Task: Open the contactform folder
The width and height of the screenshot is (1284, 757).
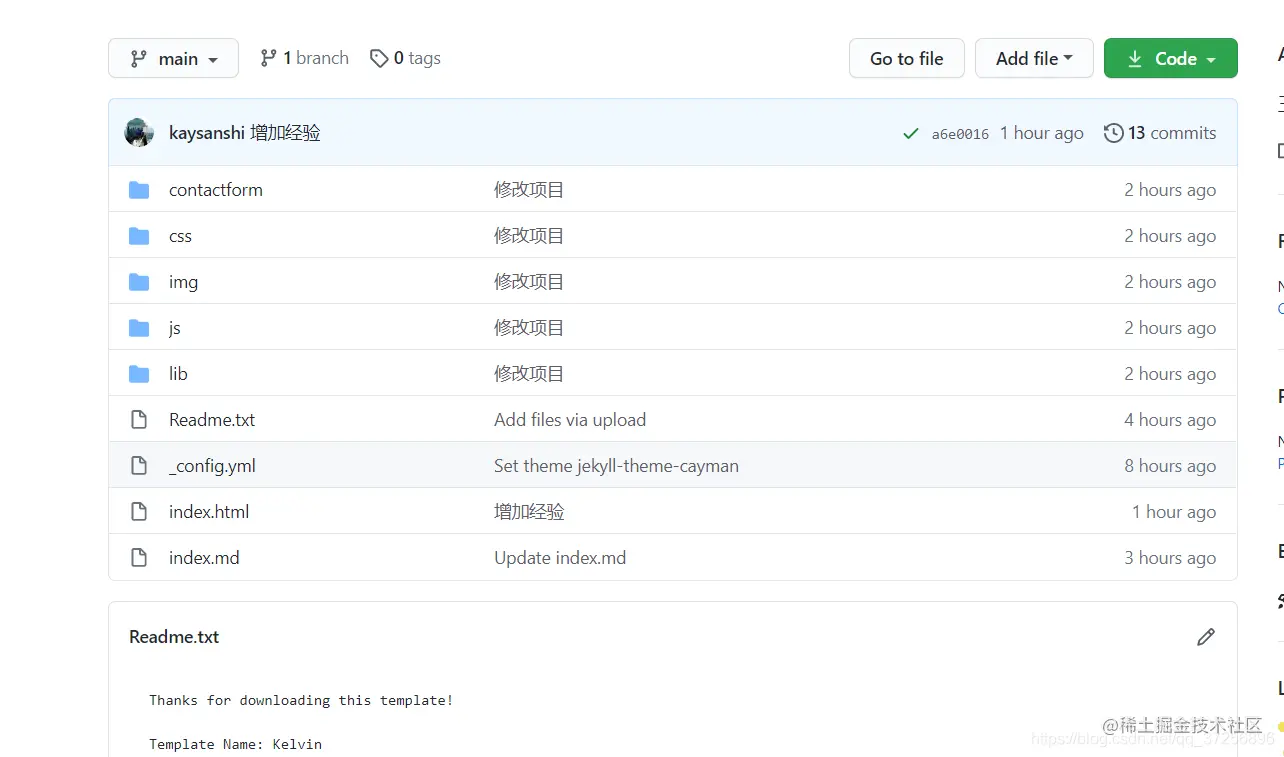Action: 216,190
